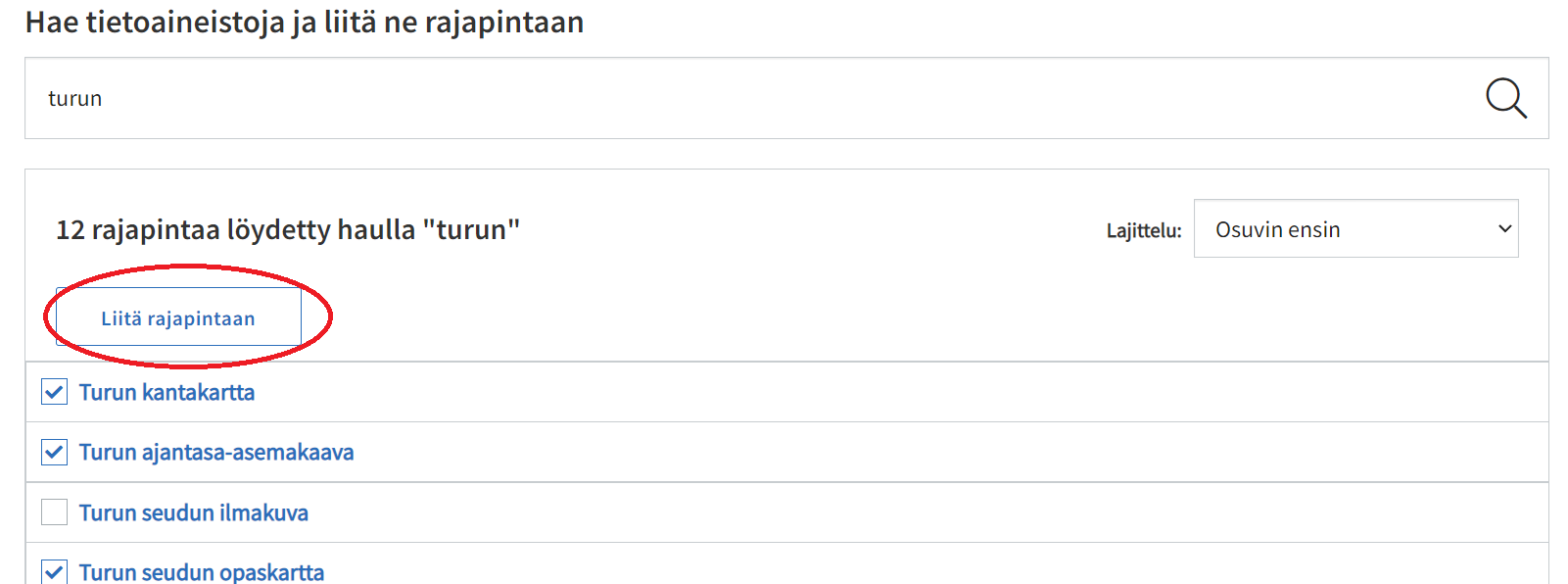The image size is (1568, 584).
Task: Open the Turun ajantasa-asemakaava link
Action: pyautogui.click(x=216, y=453)
